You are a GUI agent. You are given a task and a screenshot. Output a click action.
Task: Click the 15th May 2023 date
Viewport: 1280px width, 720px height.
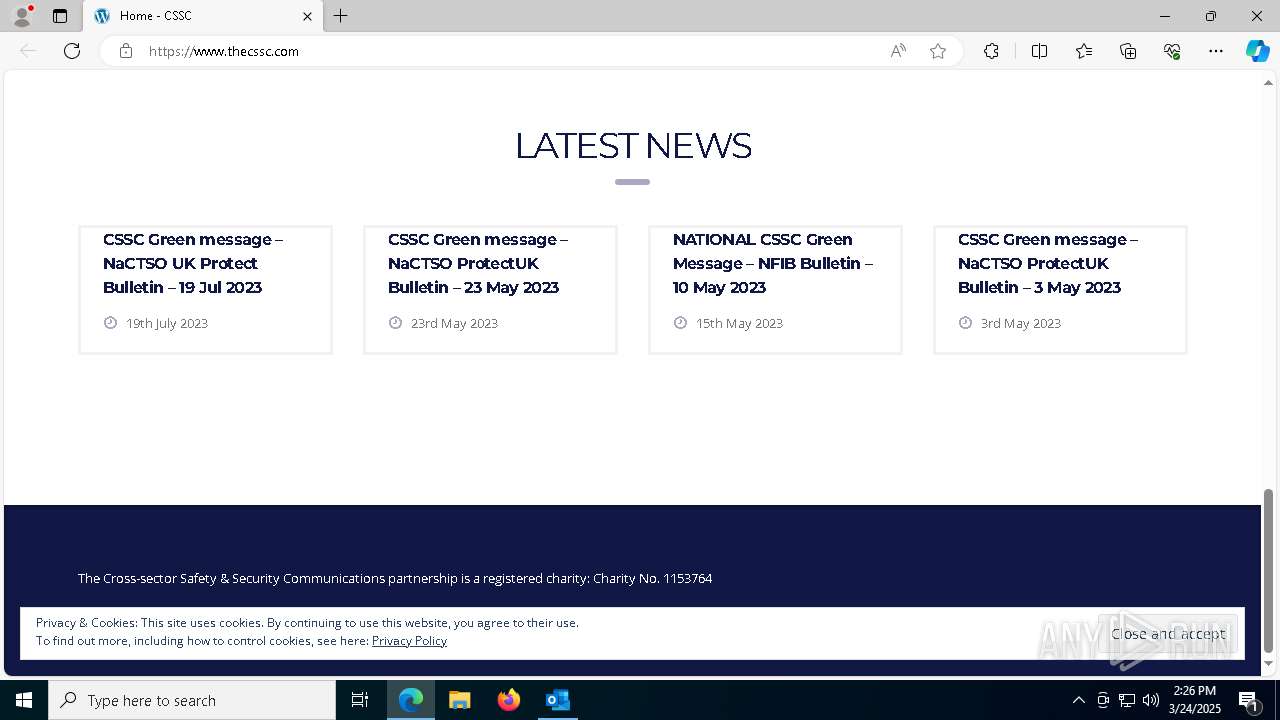tap(739, 323)
